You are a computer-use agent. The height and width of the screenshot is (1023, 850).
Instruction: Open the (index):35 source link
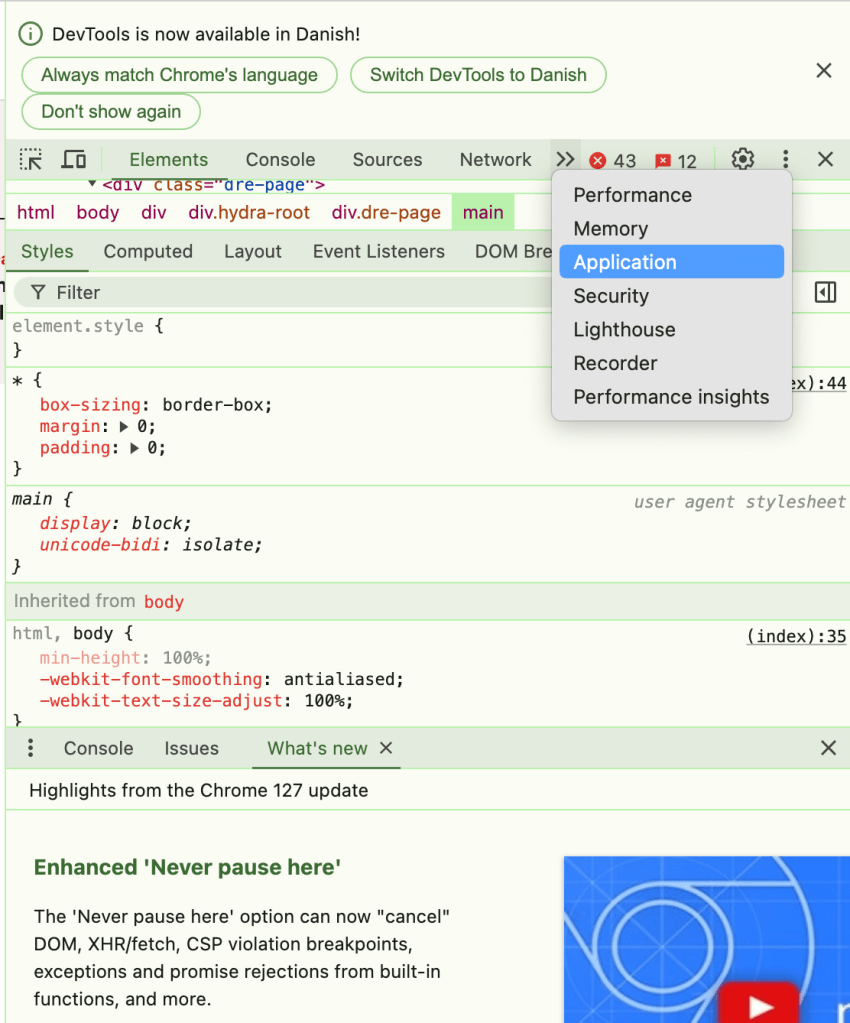click(x=796, y=636)
